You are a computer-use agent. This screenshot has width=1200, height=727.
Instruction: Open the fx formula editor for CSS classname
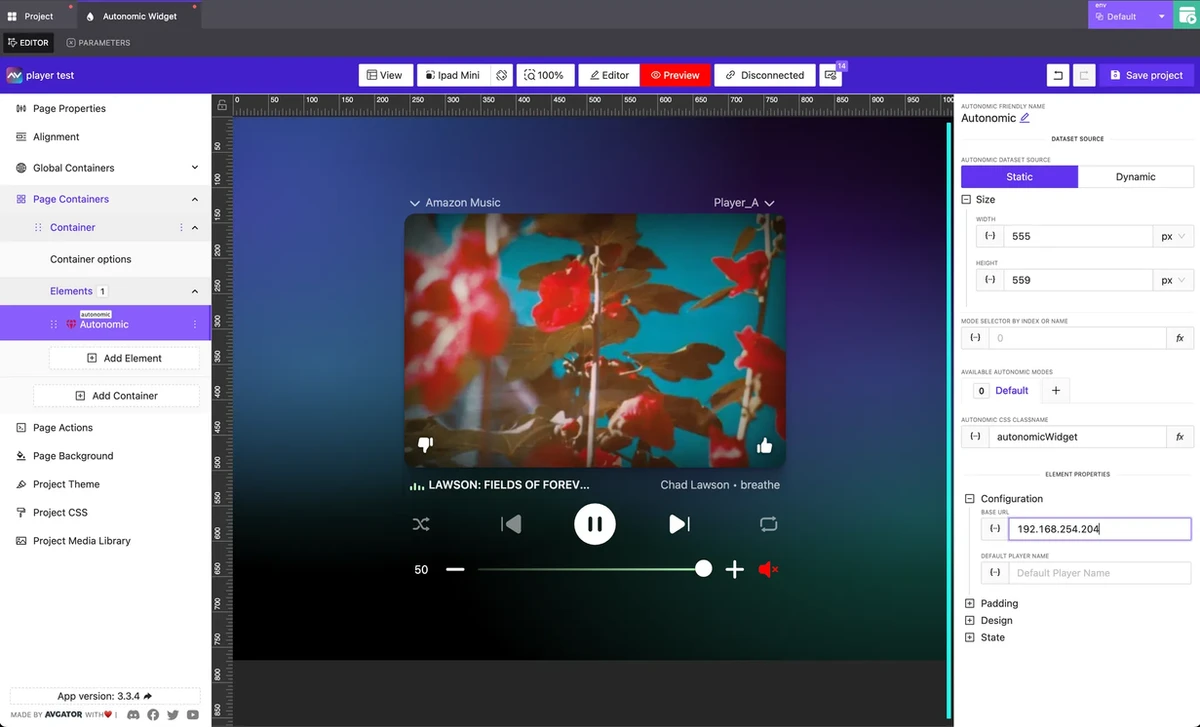(1180, 436)
